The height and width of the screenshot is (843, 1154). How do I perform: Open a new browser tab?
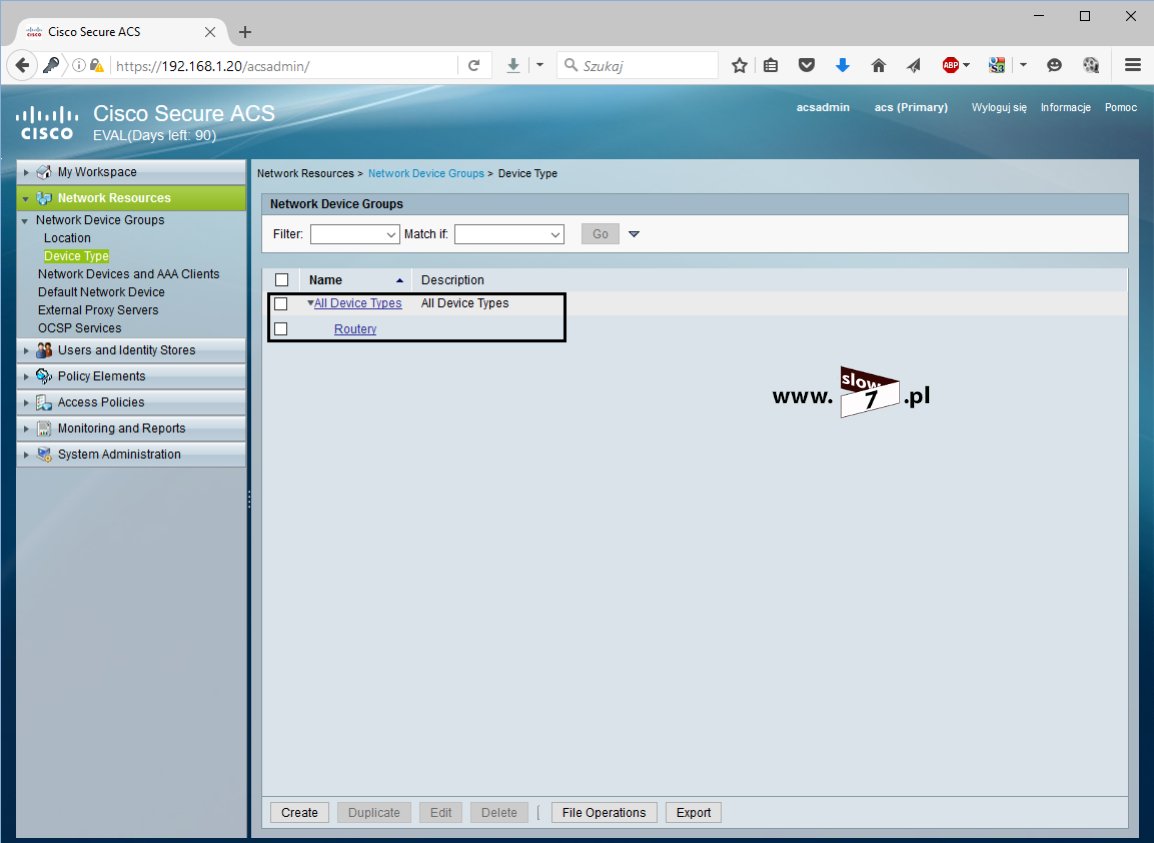pos(245,32)
